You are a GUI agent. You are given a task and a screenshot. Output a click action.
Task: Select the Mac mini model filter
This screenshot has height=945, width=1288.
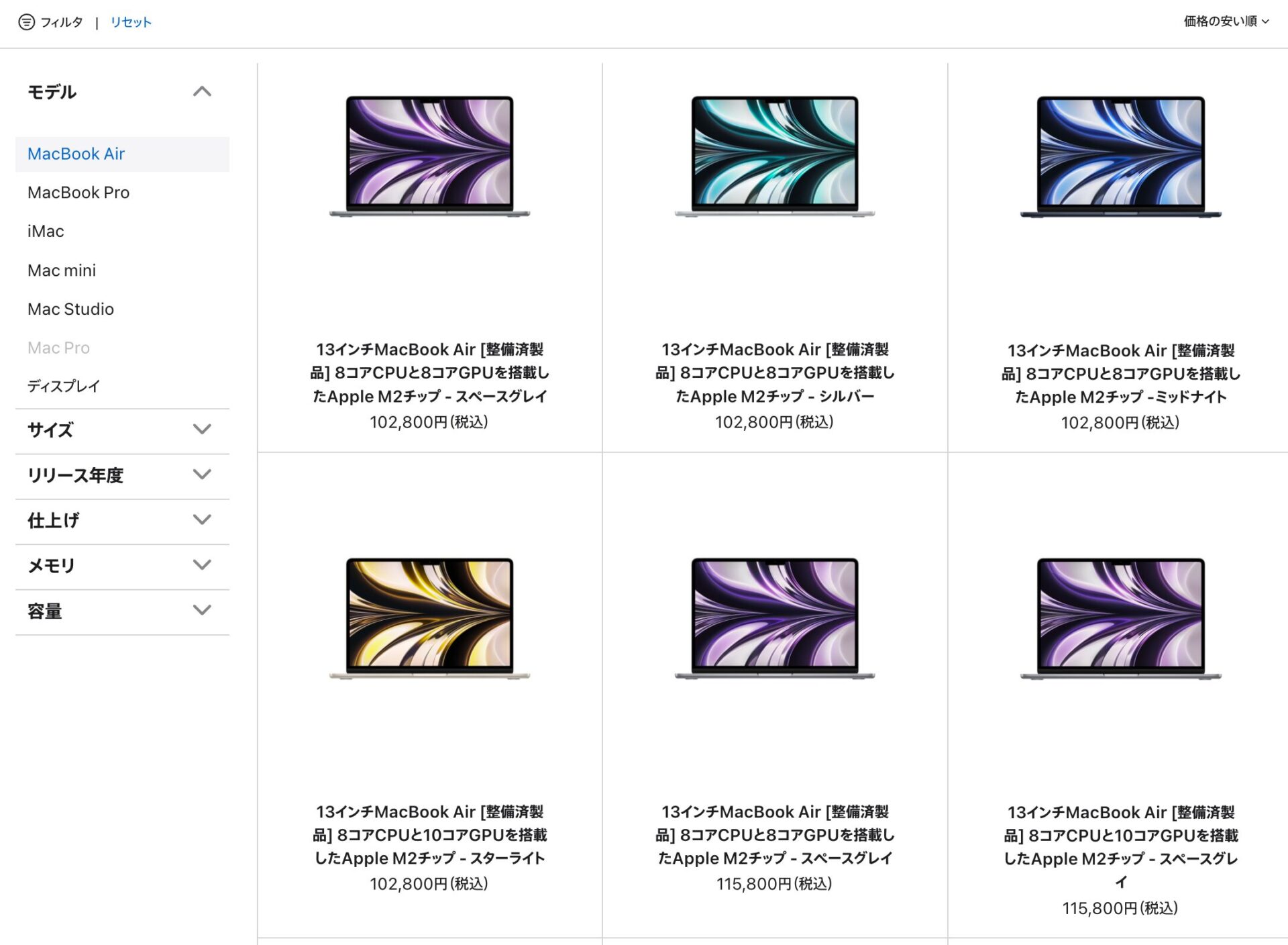pyautogui.click(x=61, y=270)
